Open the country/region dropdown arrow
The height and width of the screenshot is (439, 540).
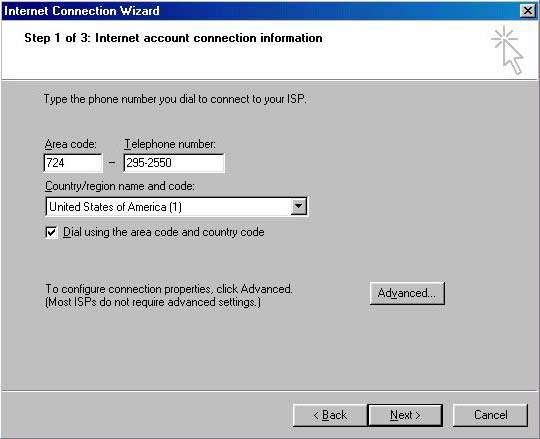tap(298, 207)
